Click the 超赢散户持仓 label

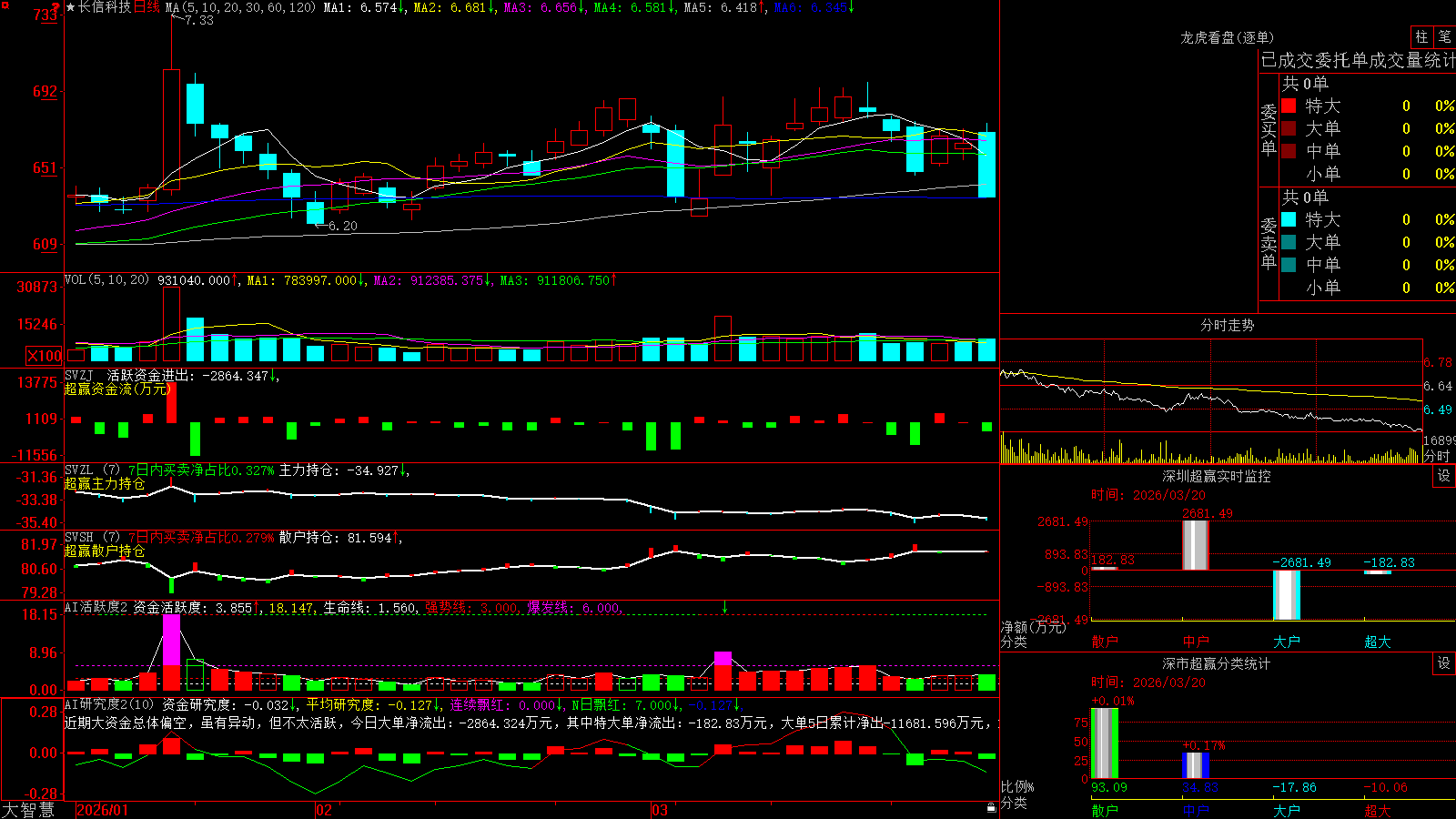[105, 551]
